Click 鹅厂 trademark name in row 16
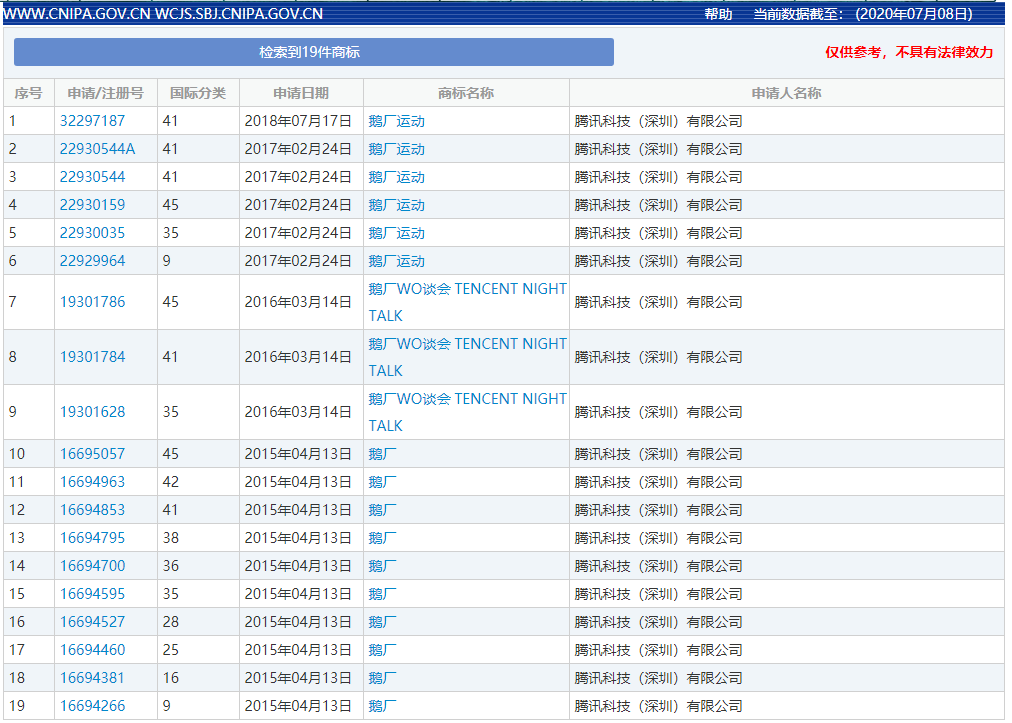 [382, 622]
